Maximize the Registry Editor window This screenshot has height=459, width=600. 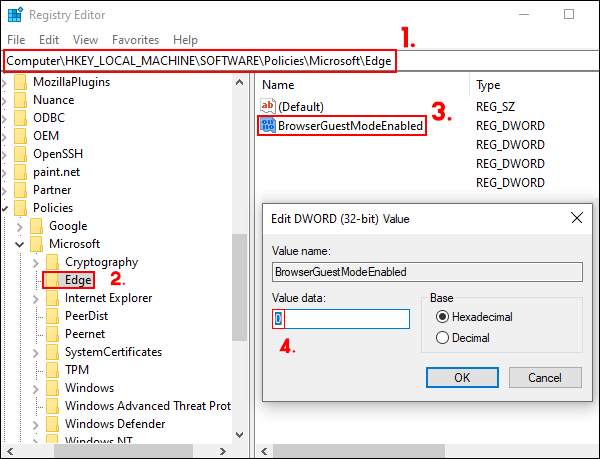click(x=569, y=14)
